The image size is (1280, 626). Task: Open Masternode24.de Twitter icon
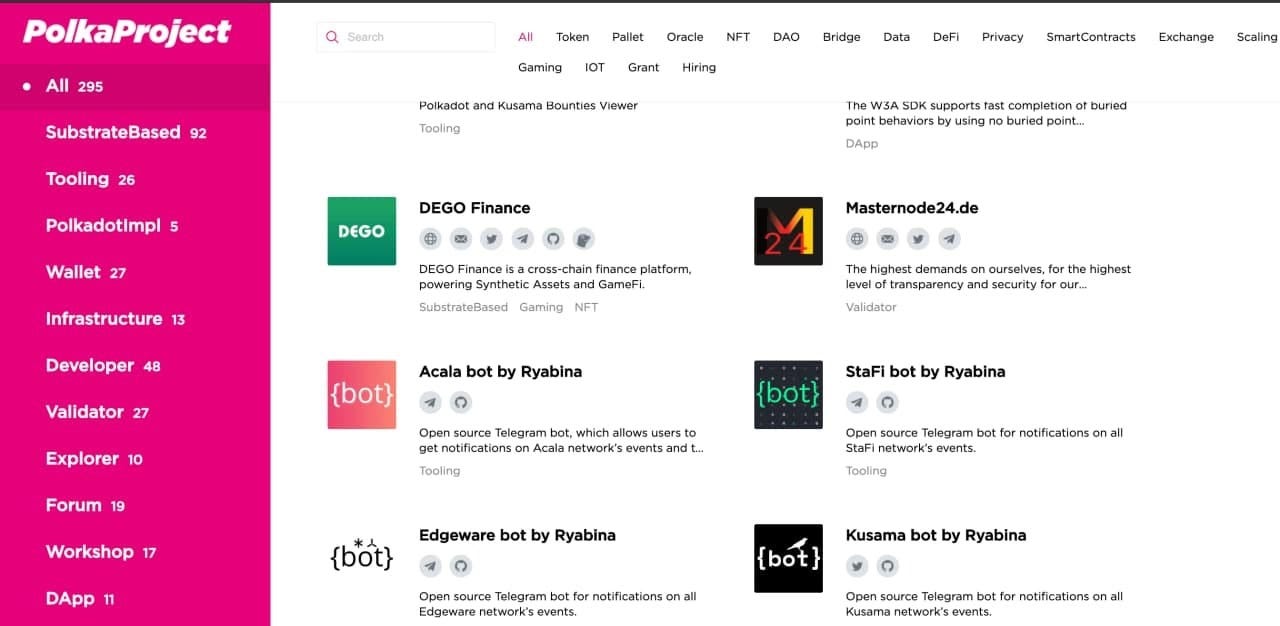(x=918, y=239)
